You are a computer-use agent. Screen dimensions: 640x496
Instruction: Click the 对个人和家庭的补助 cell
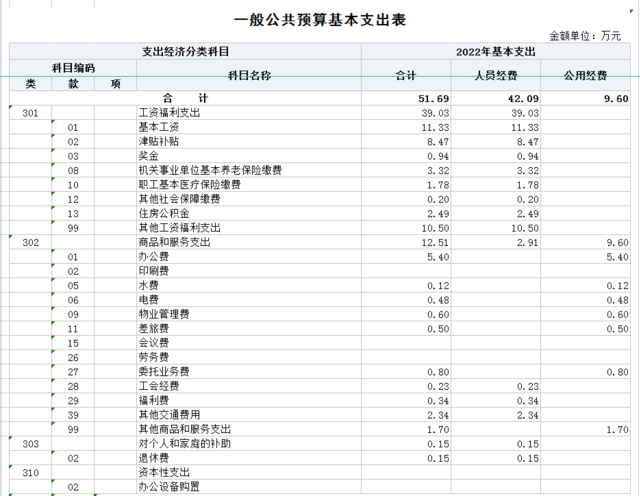(x=184, y=443)
